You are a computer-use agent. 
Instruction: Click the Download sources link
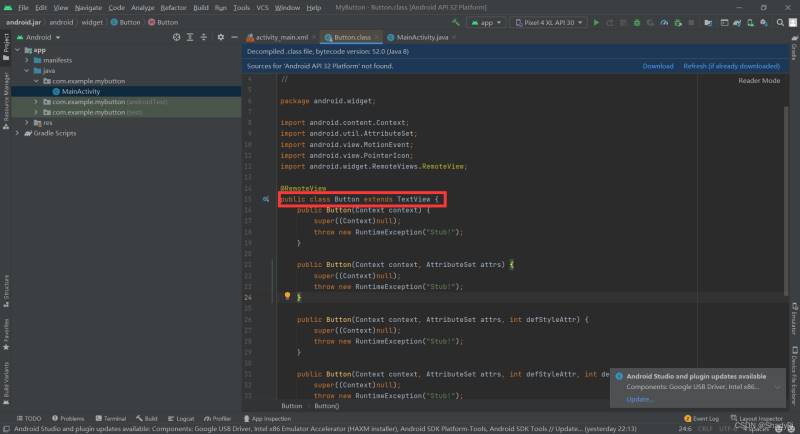(x=657, y=66)
